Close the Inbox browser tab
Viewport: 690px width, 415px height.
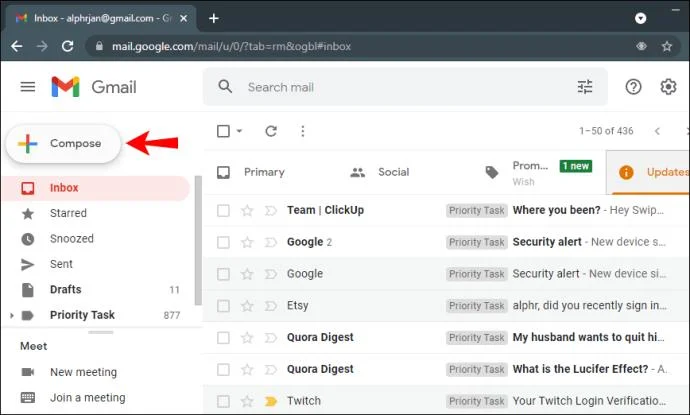pyautogui.click(x=184, y=18)
